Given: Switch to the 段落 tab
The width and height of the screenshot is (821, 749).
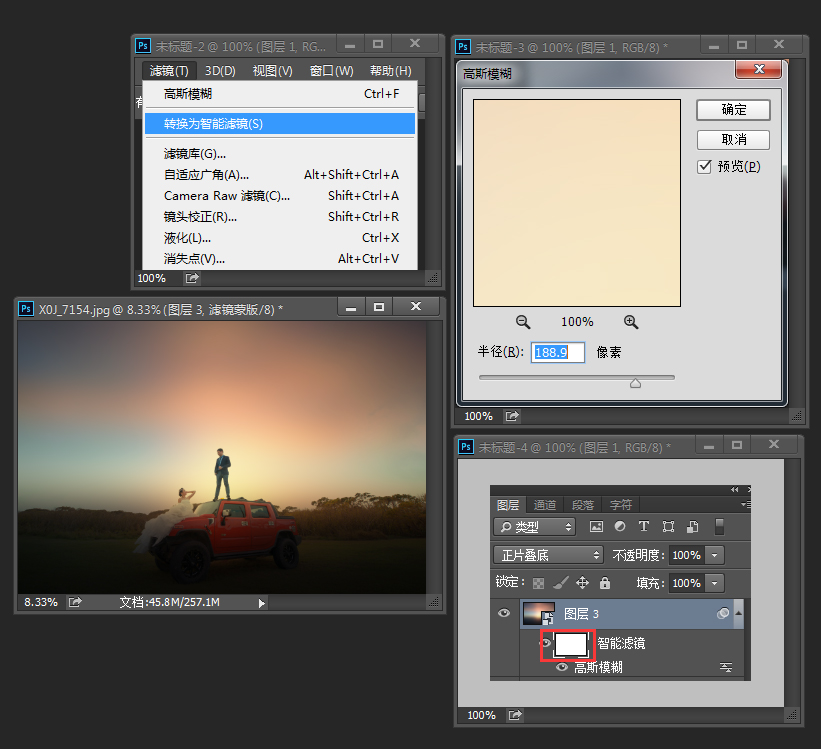Looking at the screenshot, I should (x=582, y=504).
